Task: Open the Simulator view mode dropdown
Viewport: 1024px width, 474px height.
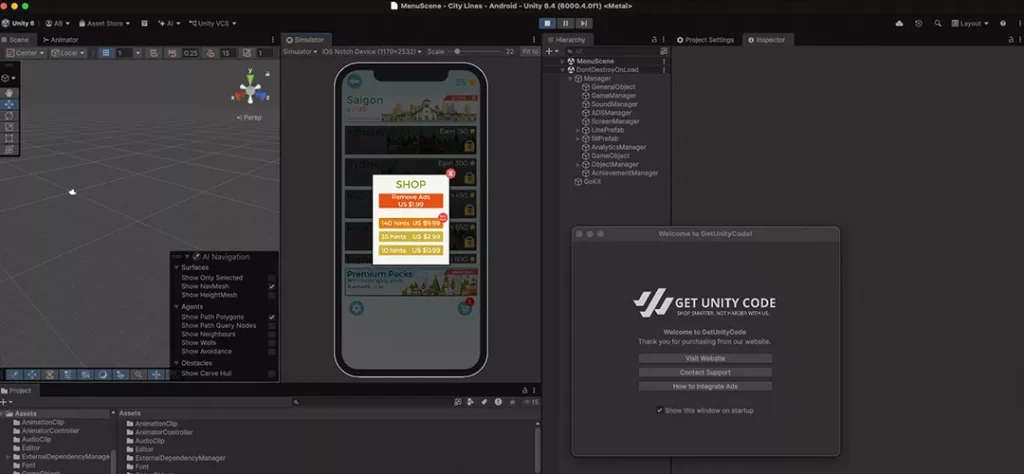Action: (300, 52)
